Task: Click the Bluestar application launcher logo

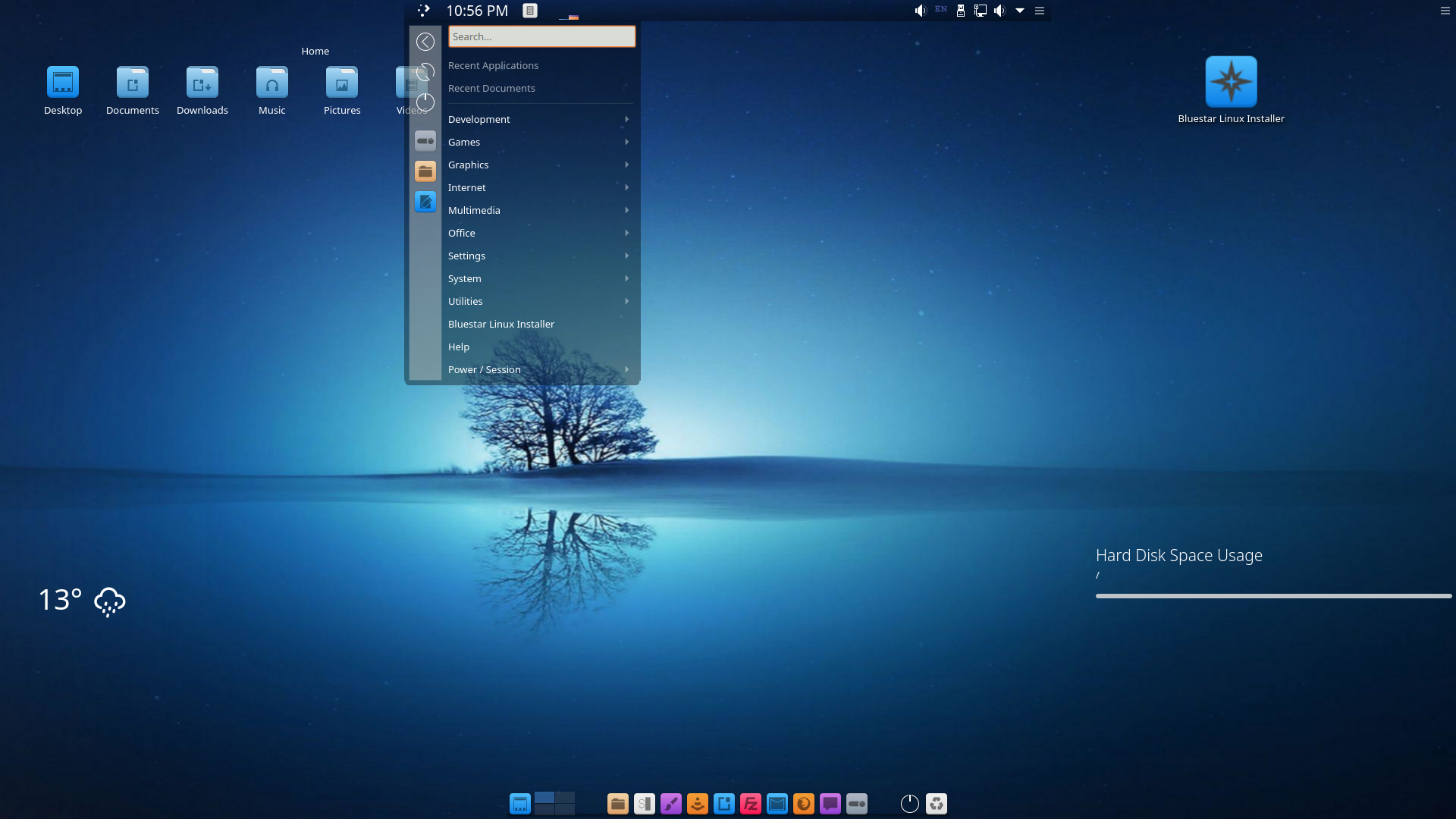Action: [x=423, y=11]
